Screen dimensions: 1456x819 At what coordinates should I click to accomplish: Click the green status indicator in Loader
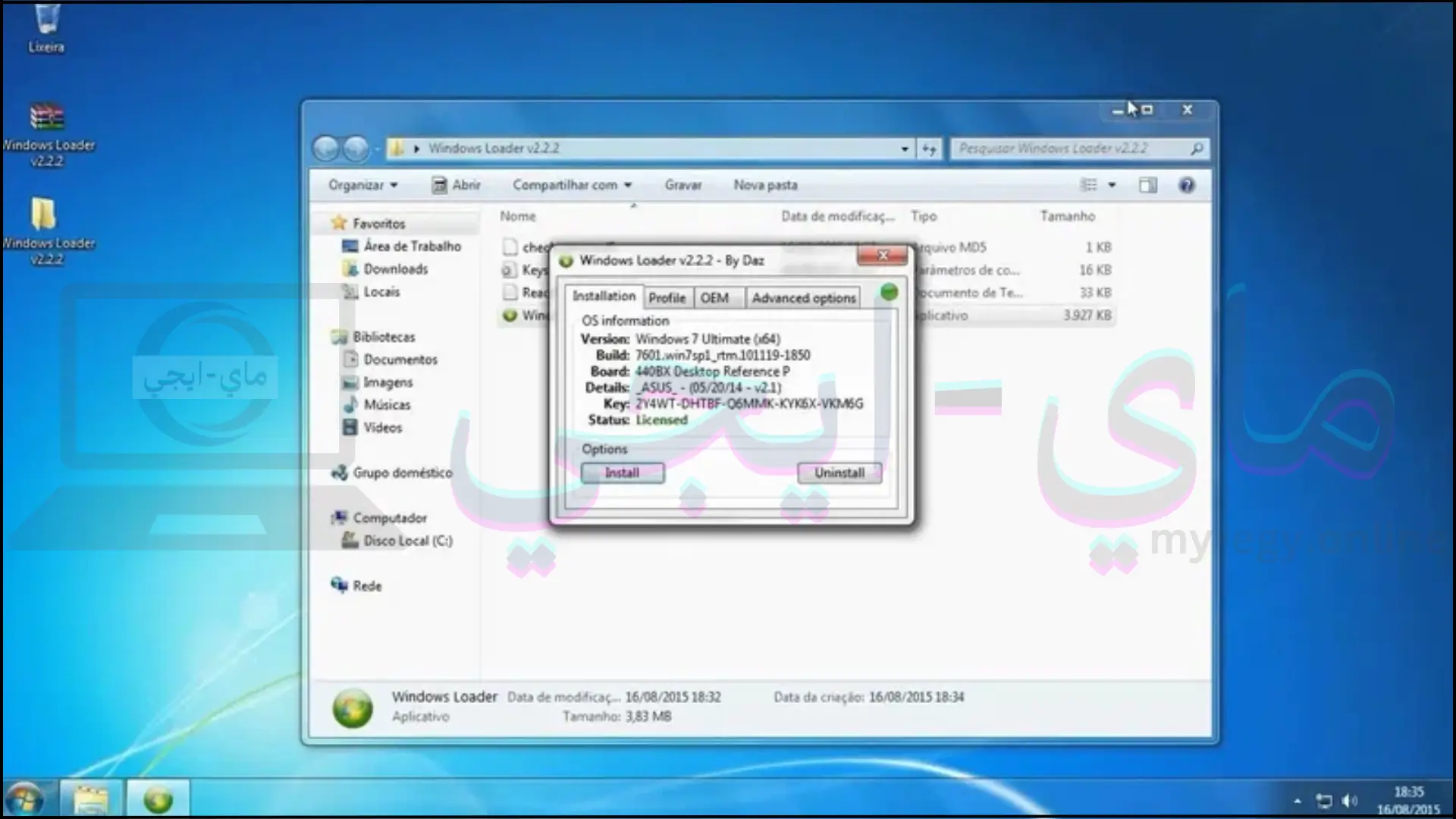click(889, 292)
